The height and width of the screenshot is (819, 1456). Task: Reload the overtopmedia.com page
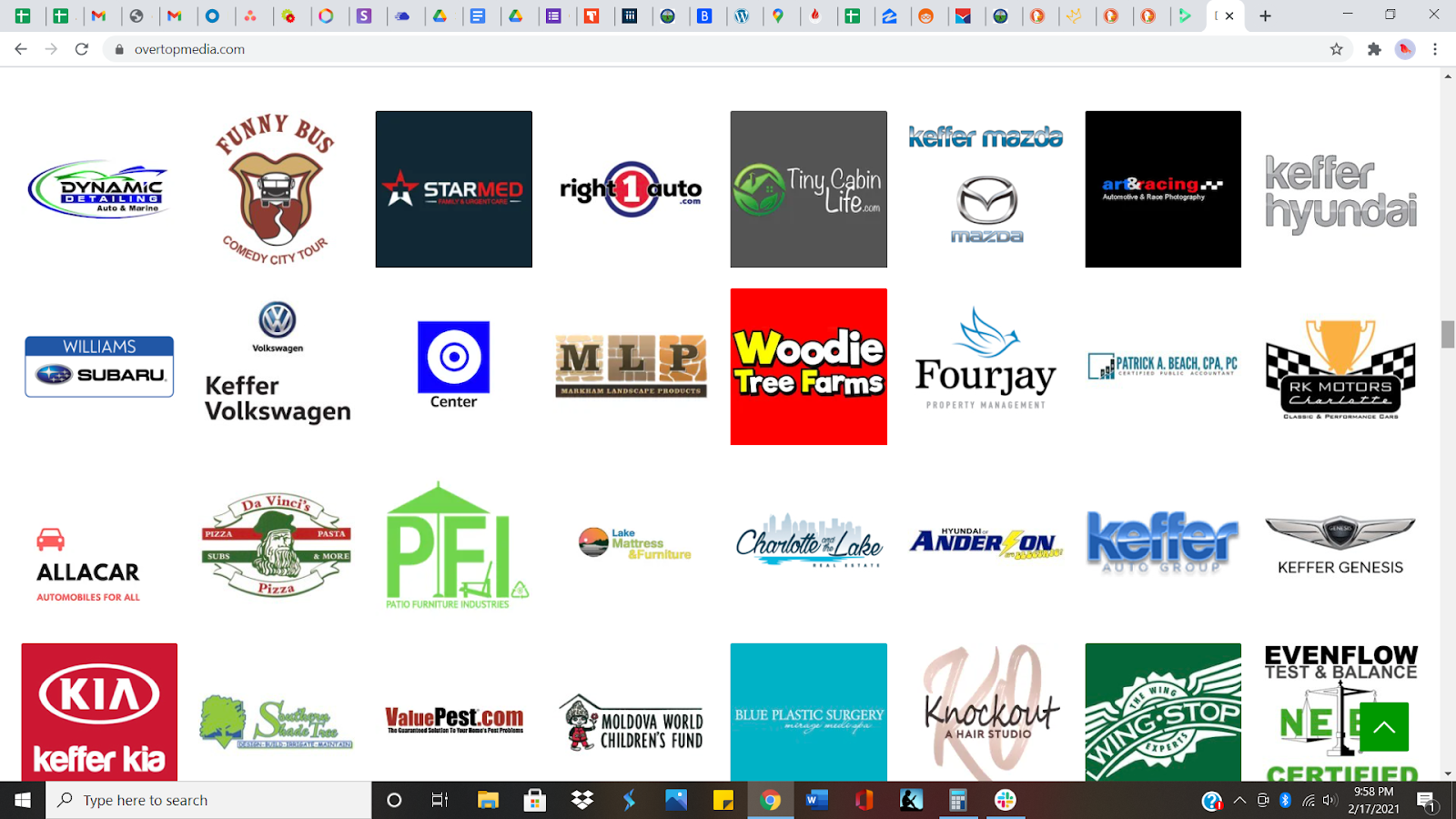click(x=82, y=49)
